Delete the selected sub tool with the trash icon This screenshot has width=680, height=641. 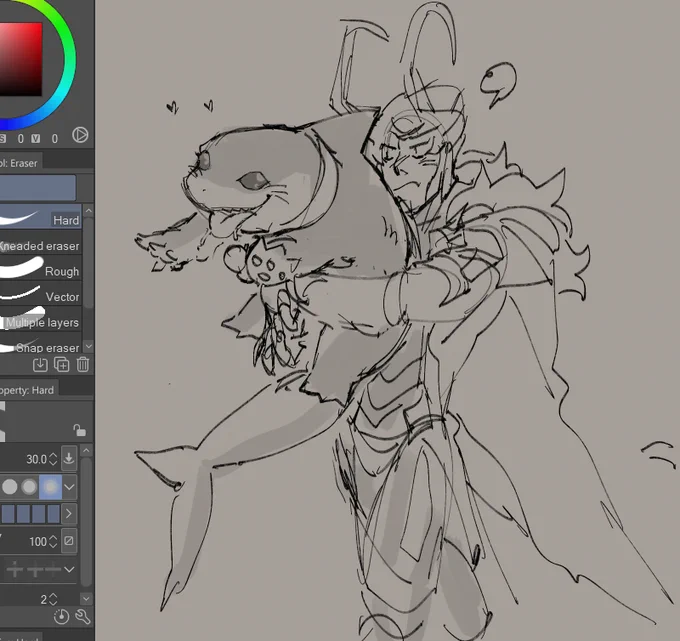(x=83, y=365)
